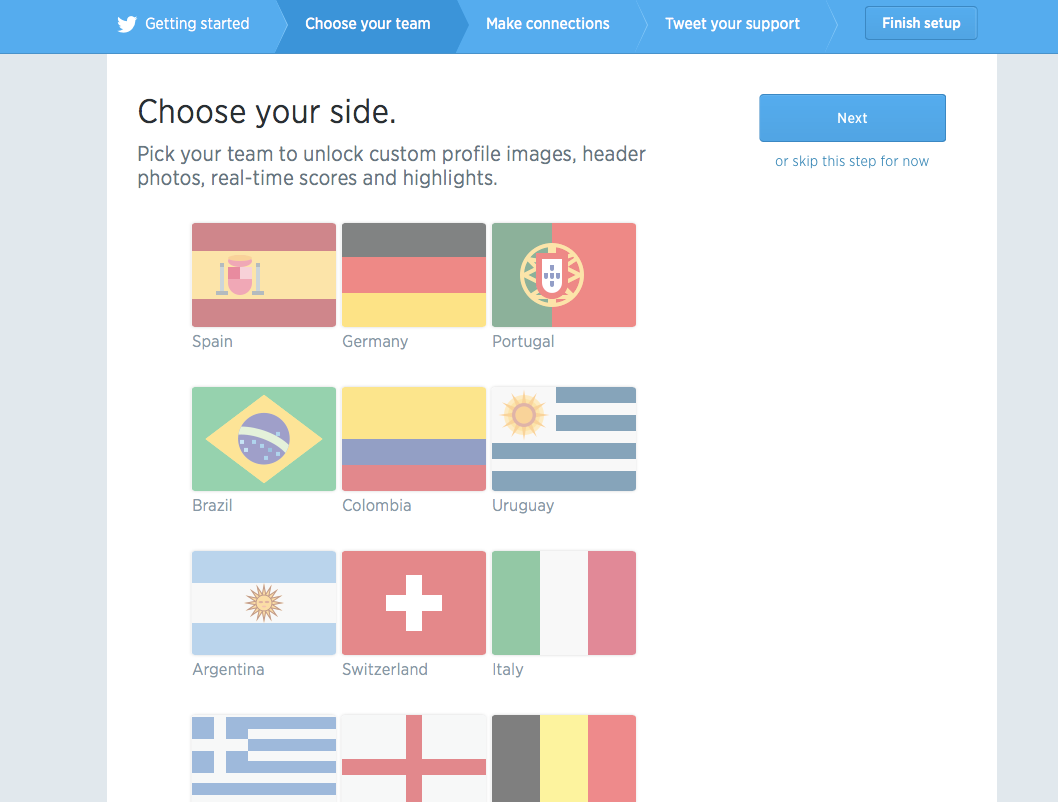Image resolution: width=1058 pixels, height=802 pixels.
Task: Select the Spain flag
Action: [264, 275]
